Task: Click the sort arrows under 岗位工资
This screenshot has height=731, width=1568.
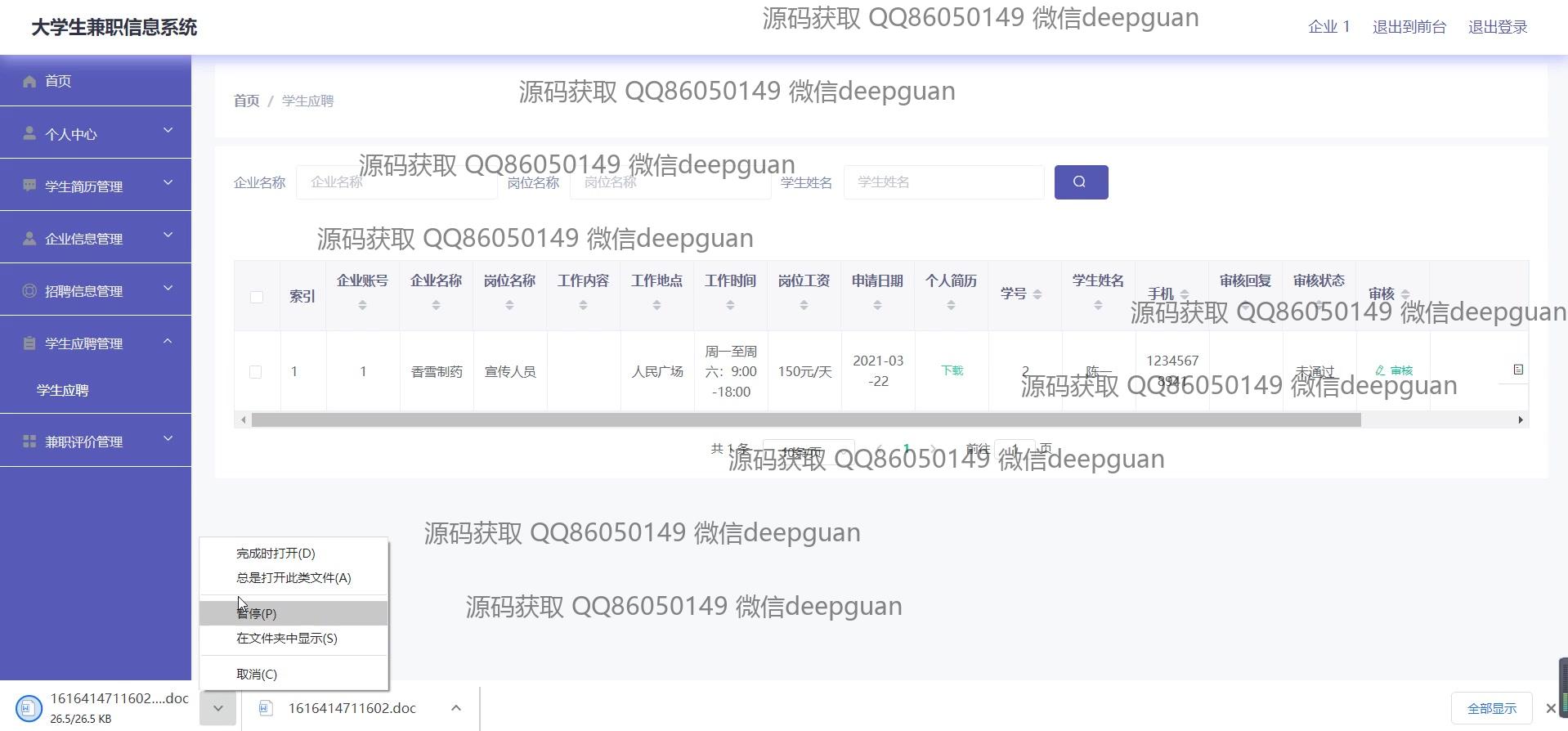Action: 804,305
